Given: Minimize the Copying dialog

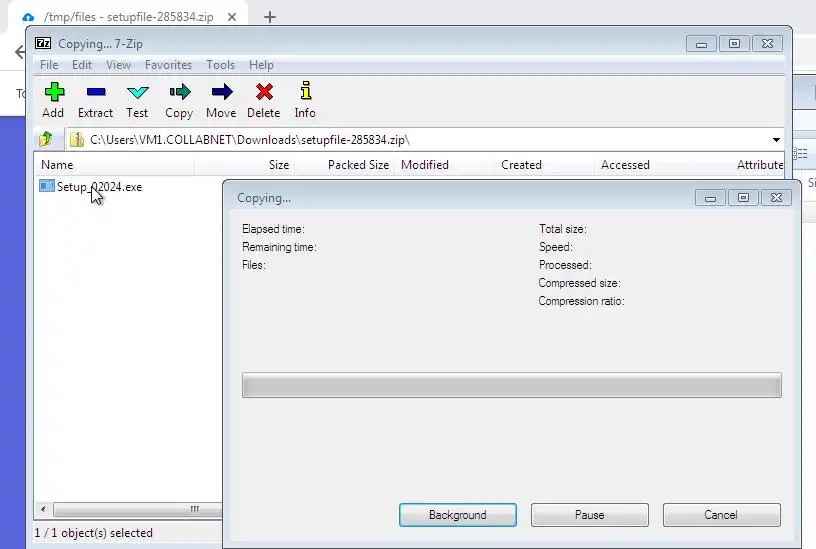Looking at the screenshot, I should [710, 198].
